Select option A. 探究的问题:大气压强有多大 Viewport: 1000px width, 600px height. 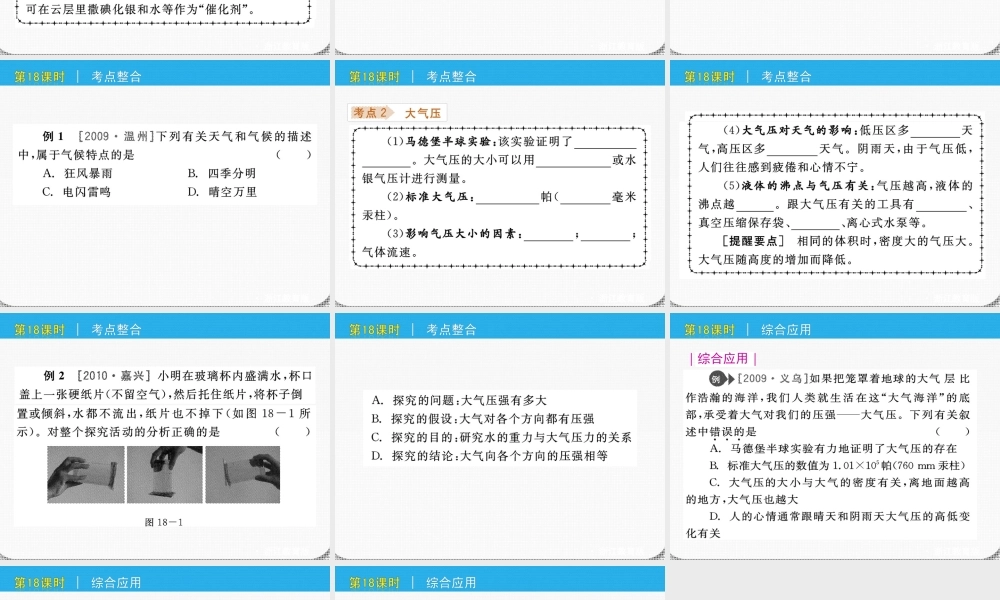(x=459, y=400)
